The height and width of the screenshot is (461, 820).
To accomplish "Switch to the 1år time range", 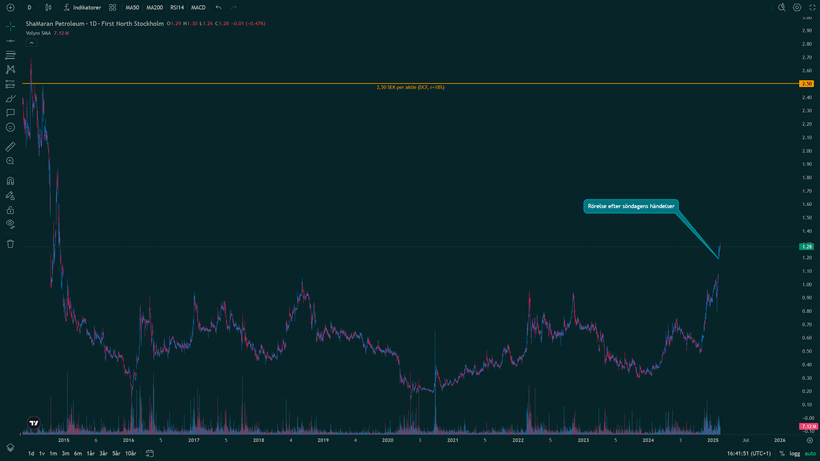I will [91, 453].
